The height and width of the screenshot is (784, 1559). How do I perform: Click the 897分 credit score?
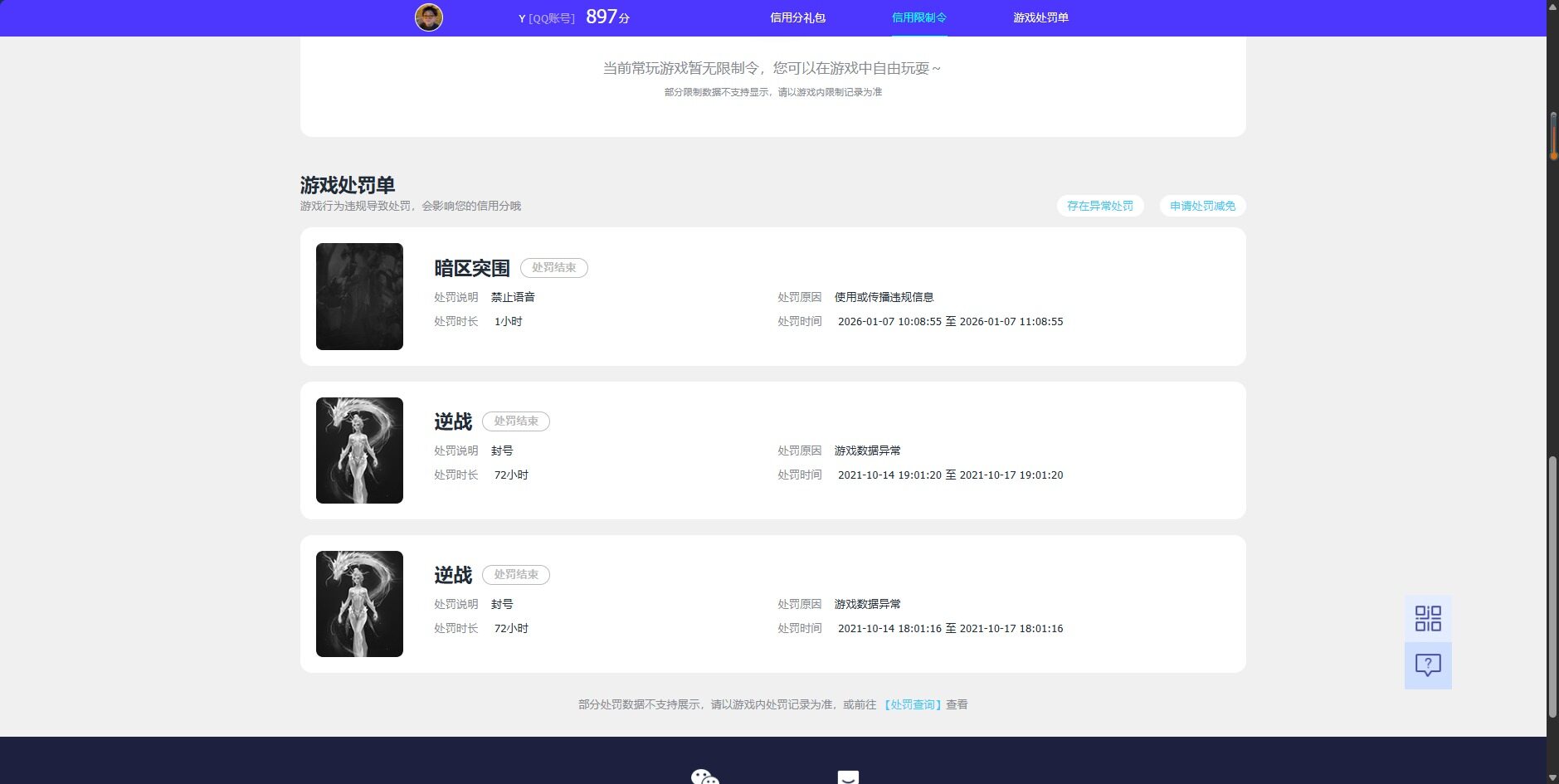607,17
